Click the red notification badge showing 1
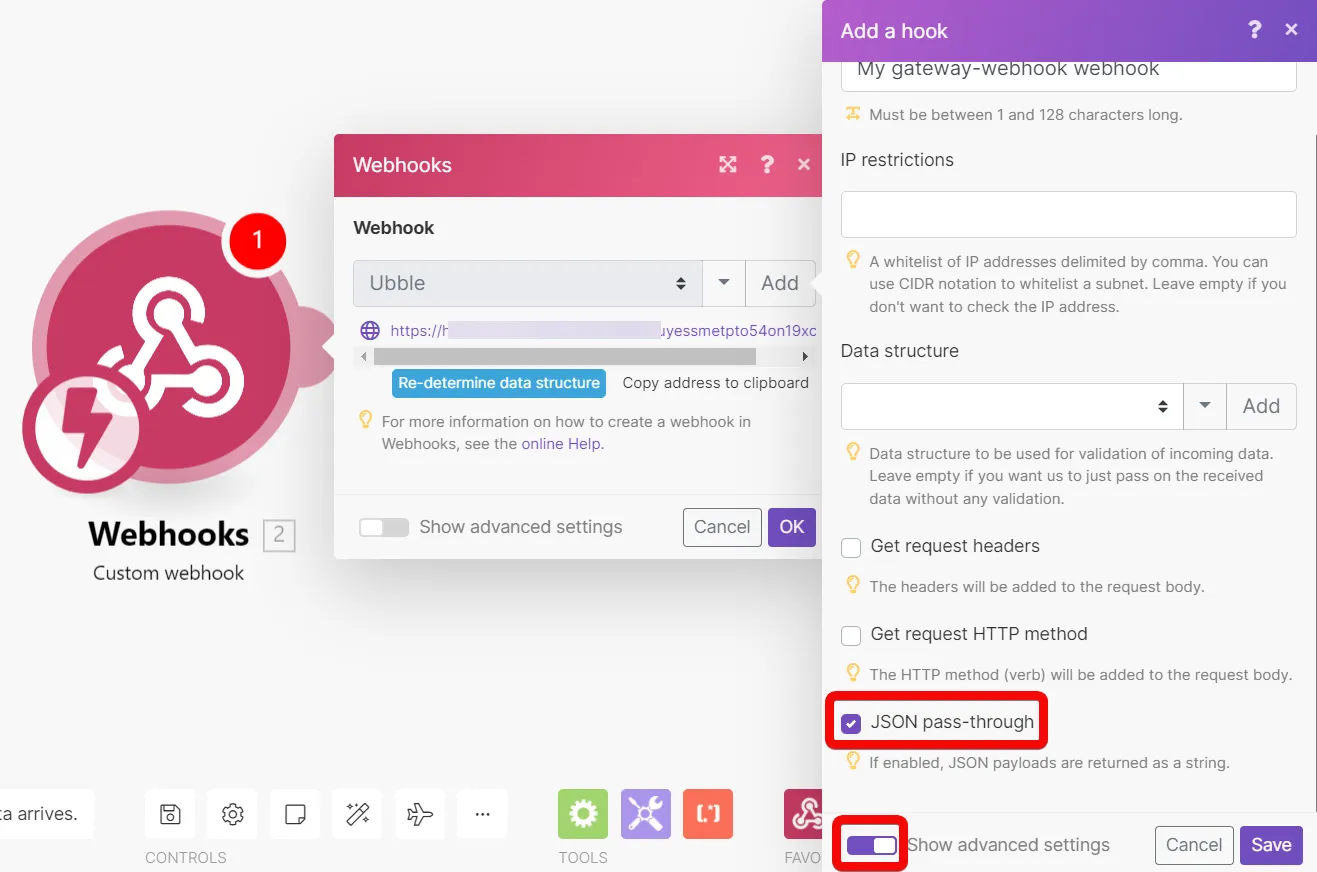 coord(257,240)
